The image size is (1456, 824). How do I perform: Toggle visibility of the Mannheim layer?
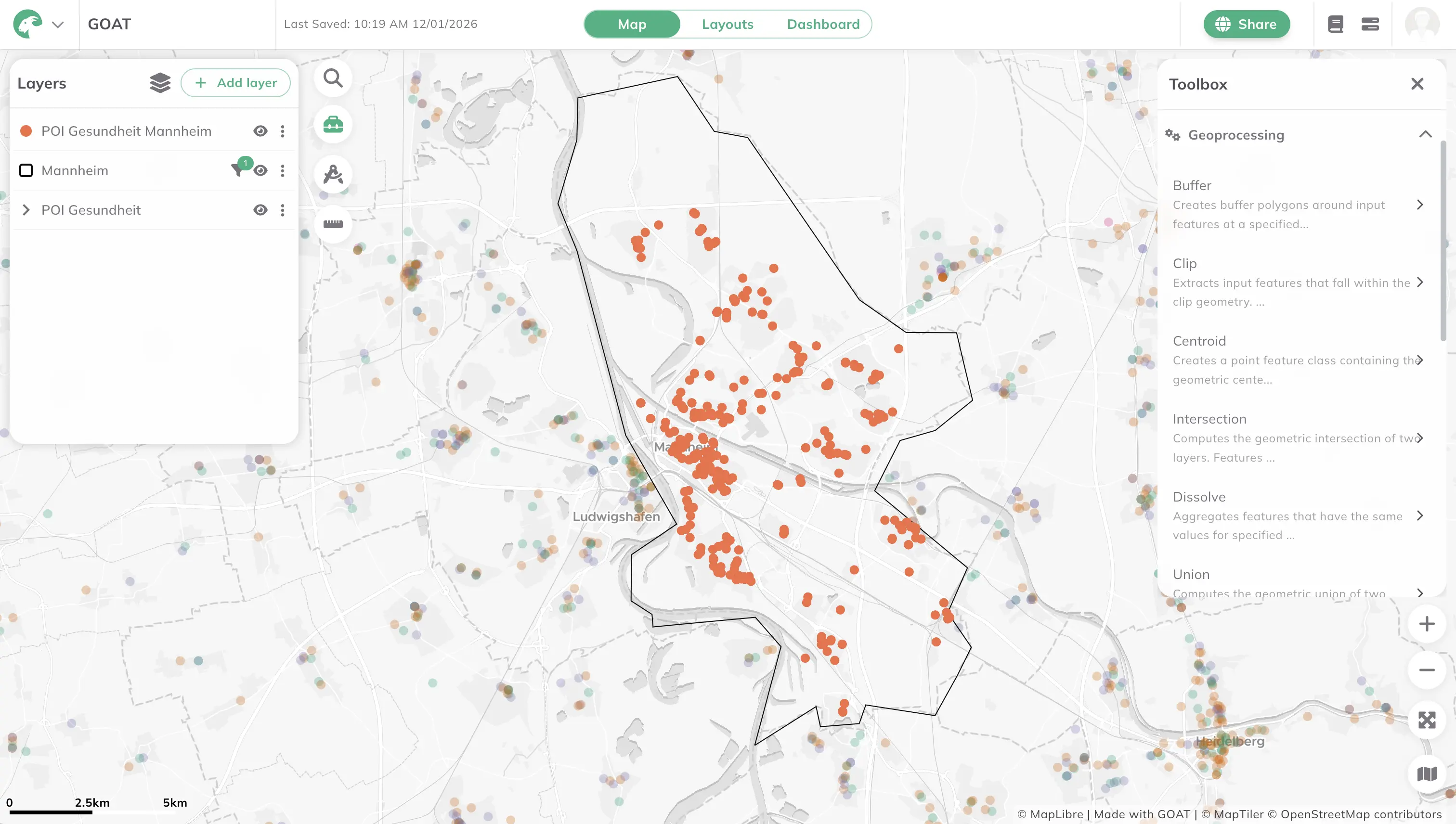(x=260, y=170)
